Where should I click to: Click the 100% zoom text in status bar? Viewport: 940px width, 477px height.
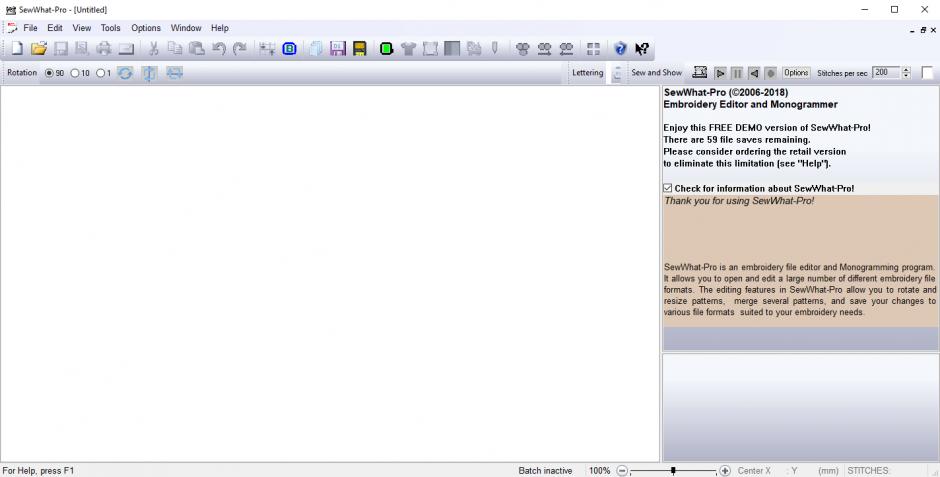tap(599, 471)
